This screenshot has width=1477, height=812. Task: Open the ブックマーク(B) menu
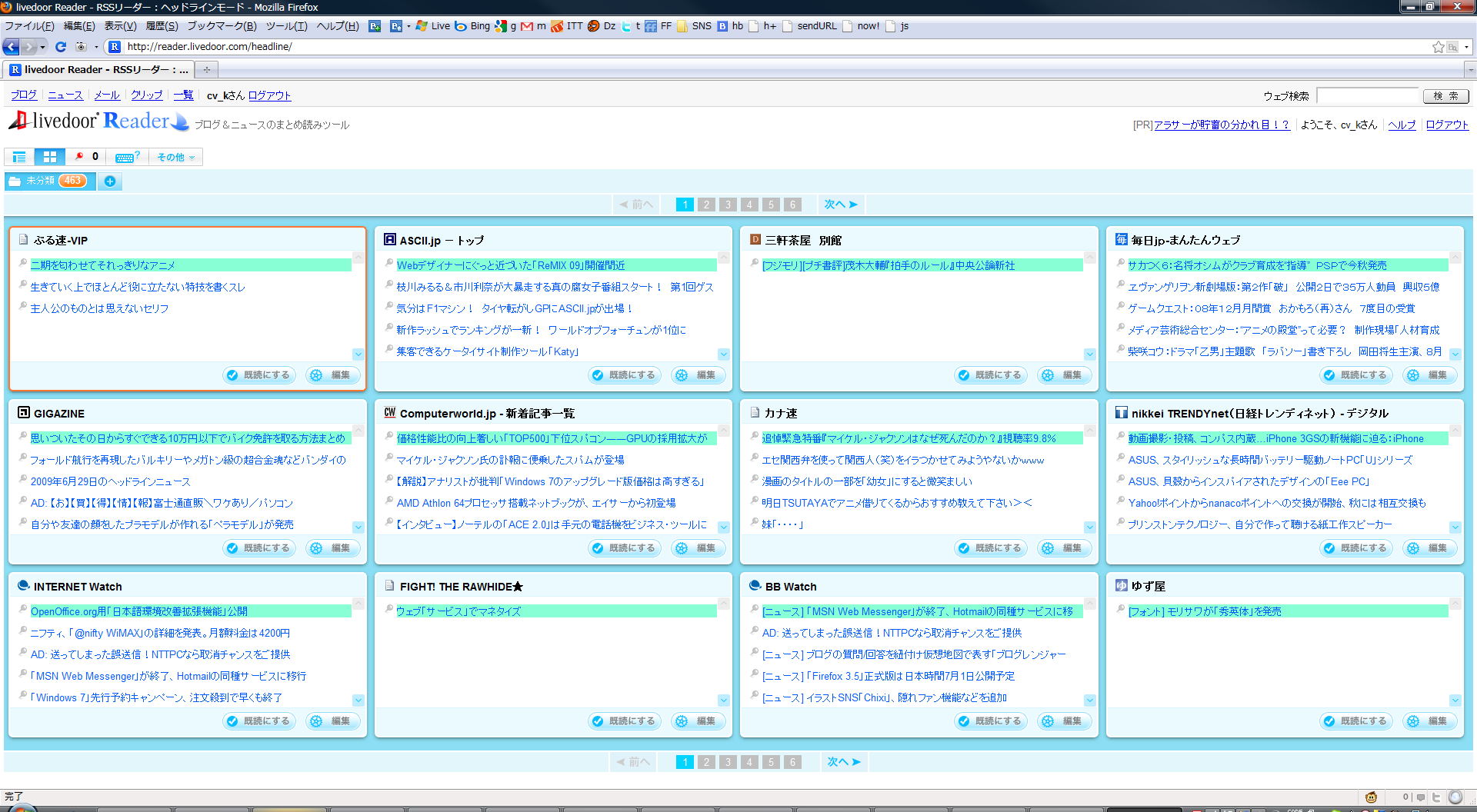click(222, 26)
